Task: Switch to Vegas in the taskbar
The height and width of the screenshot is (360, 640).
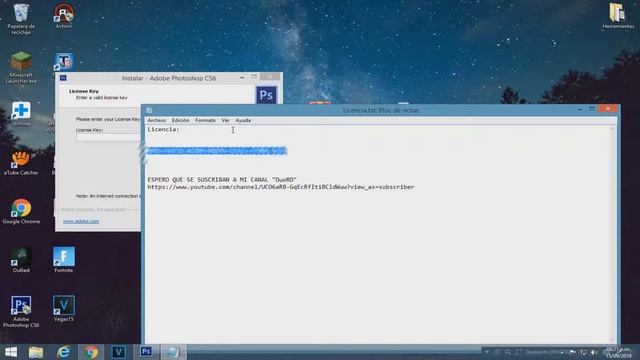Action: pyautogui.click(x=118, y=352)
